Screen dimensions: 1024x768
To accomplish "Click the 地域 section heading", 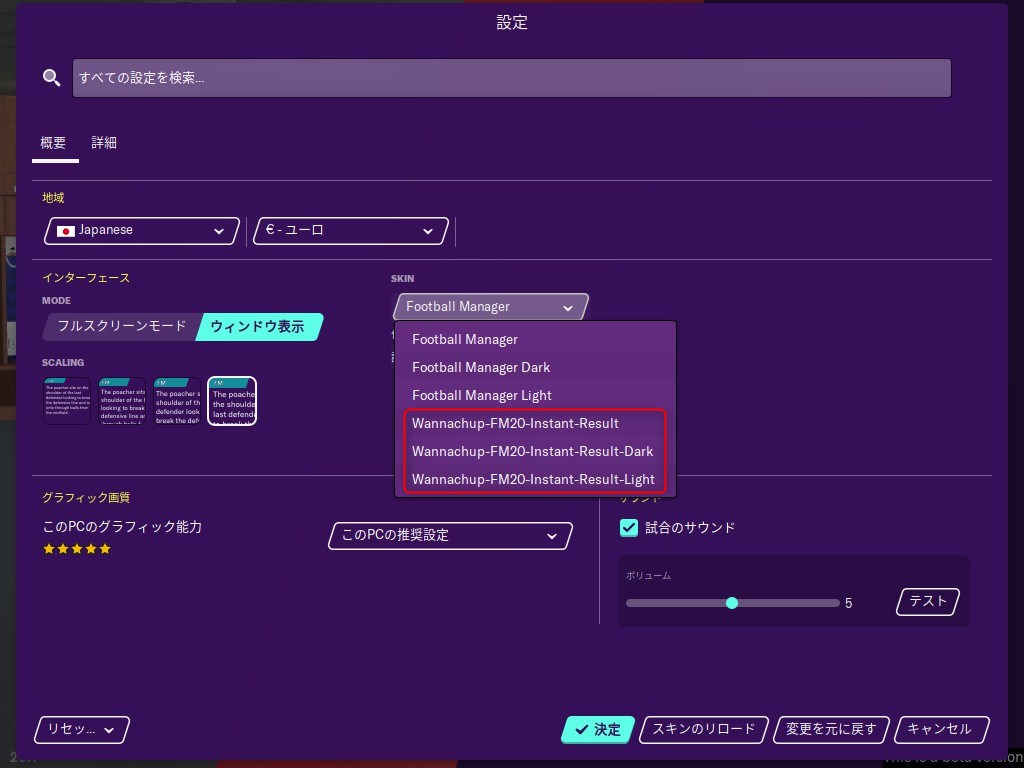I will tap(54, 198).
